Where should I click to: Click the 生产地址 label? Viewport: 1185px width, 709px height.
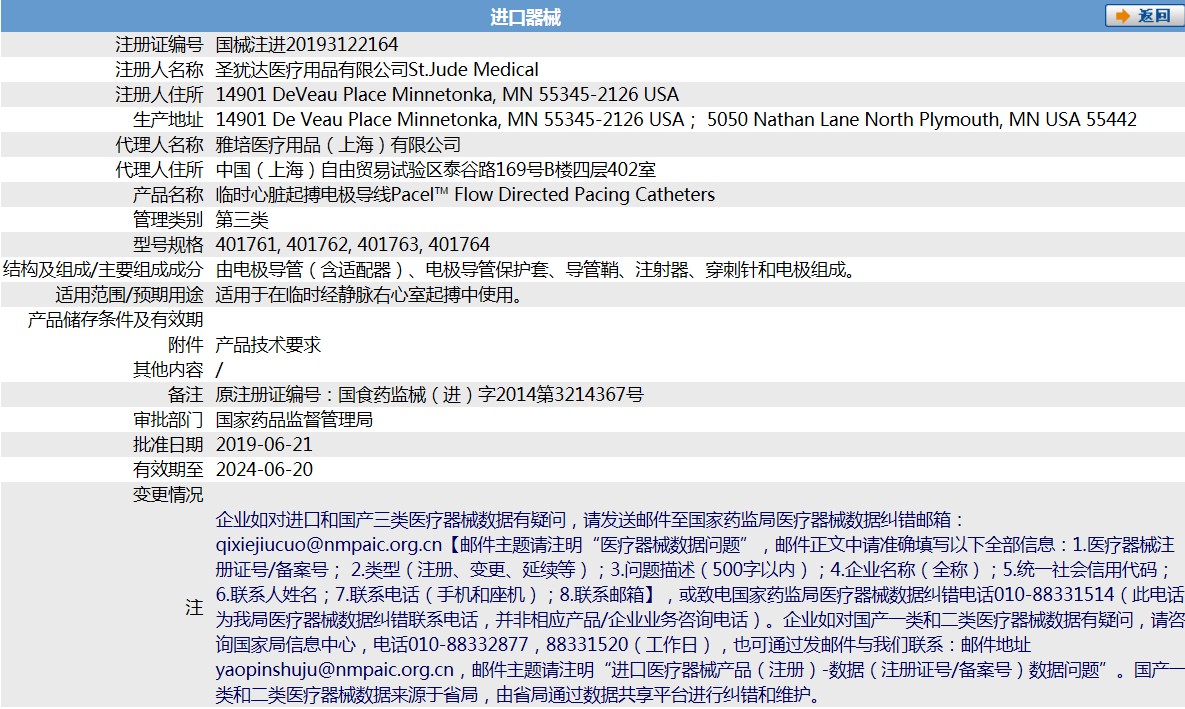(x=169, y=119)
